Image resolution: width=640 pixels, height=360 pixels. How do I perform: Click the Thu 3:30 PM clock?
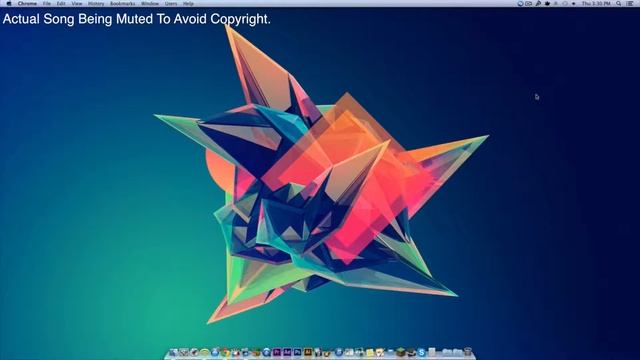[x=596, y=3]
